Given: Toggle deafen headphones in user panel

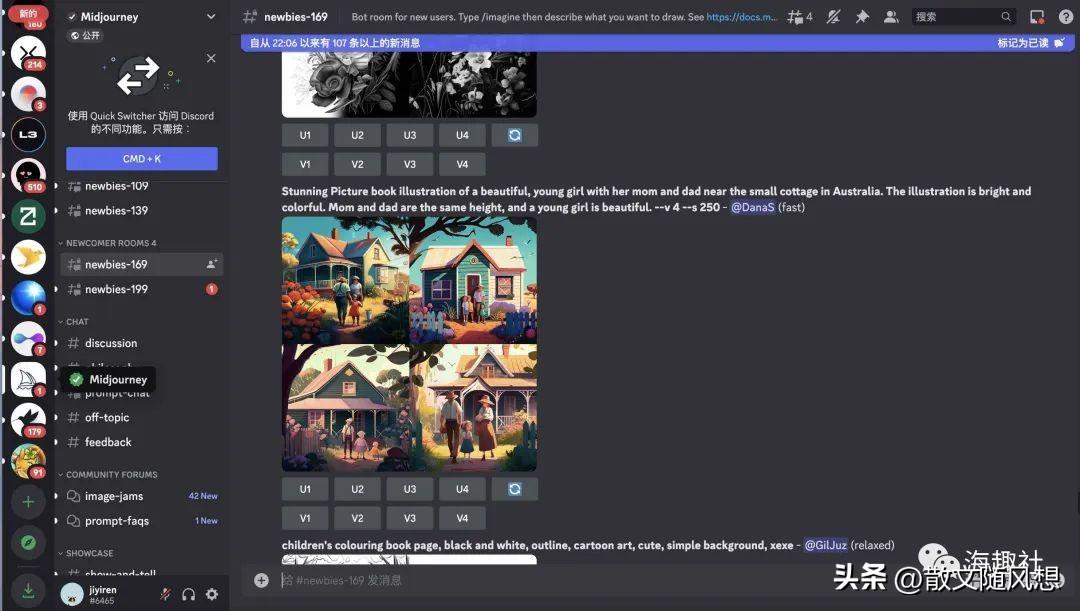Looking at the screenshot, I should click(x=188, y=594).
